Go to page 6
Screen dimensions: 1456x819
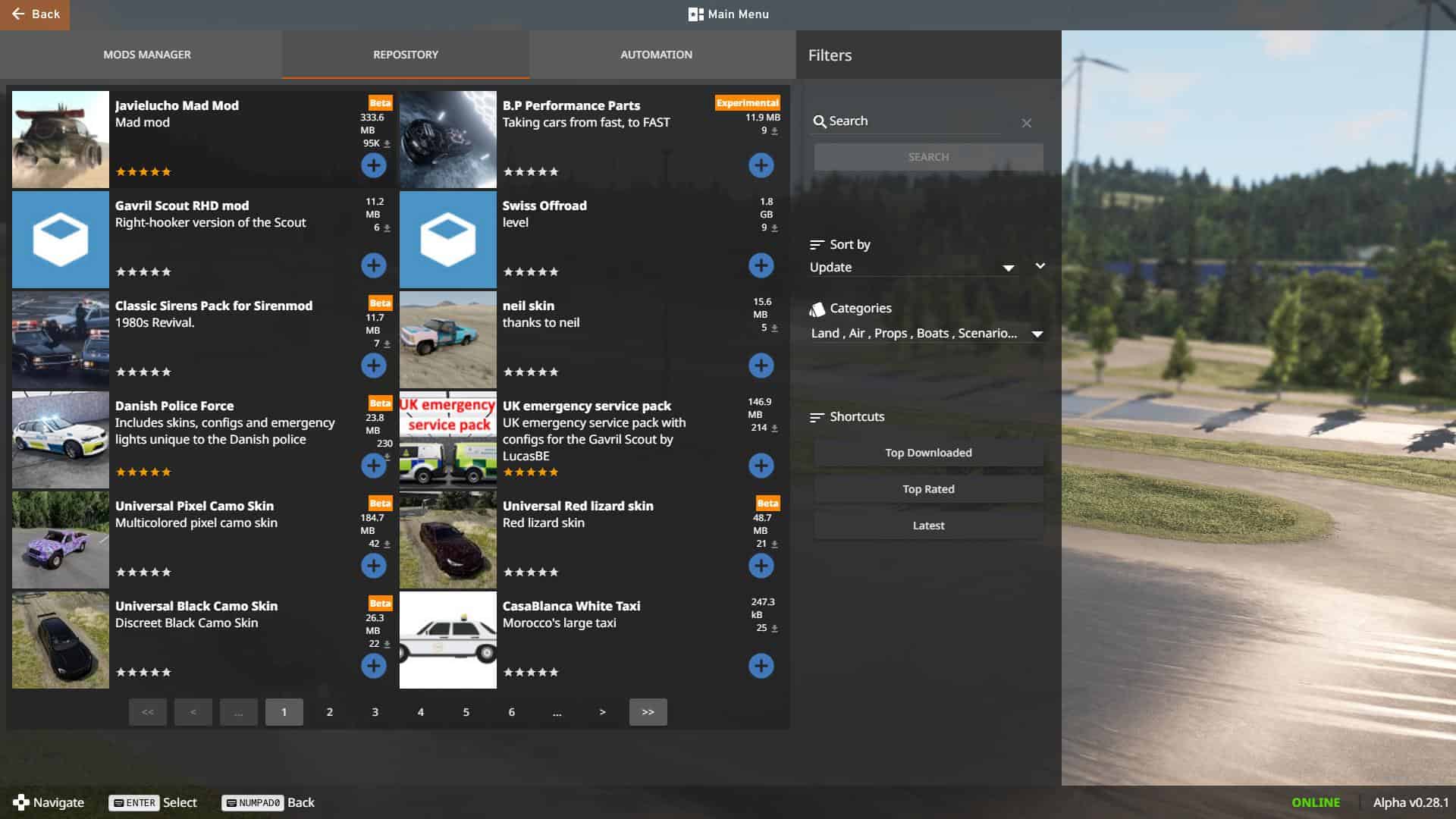coord(512,712)
